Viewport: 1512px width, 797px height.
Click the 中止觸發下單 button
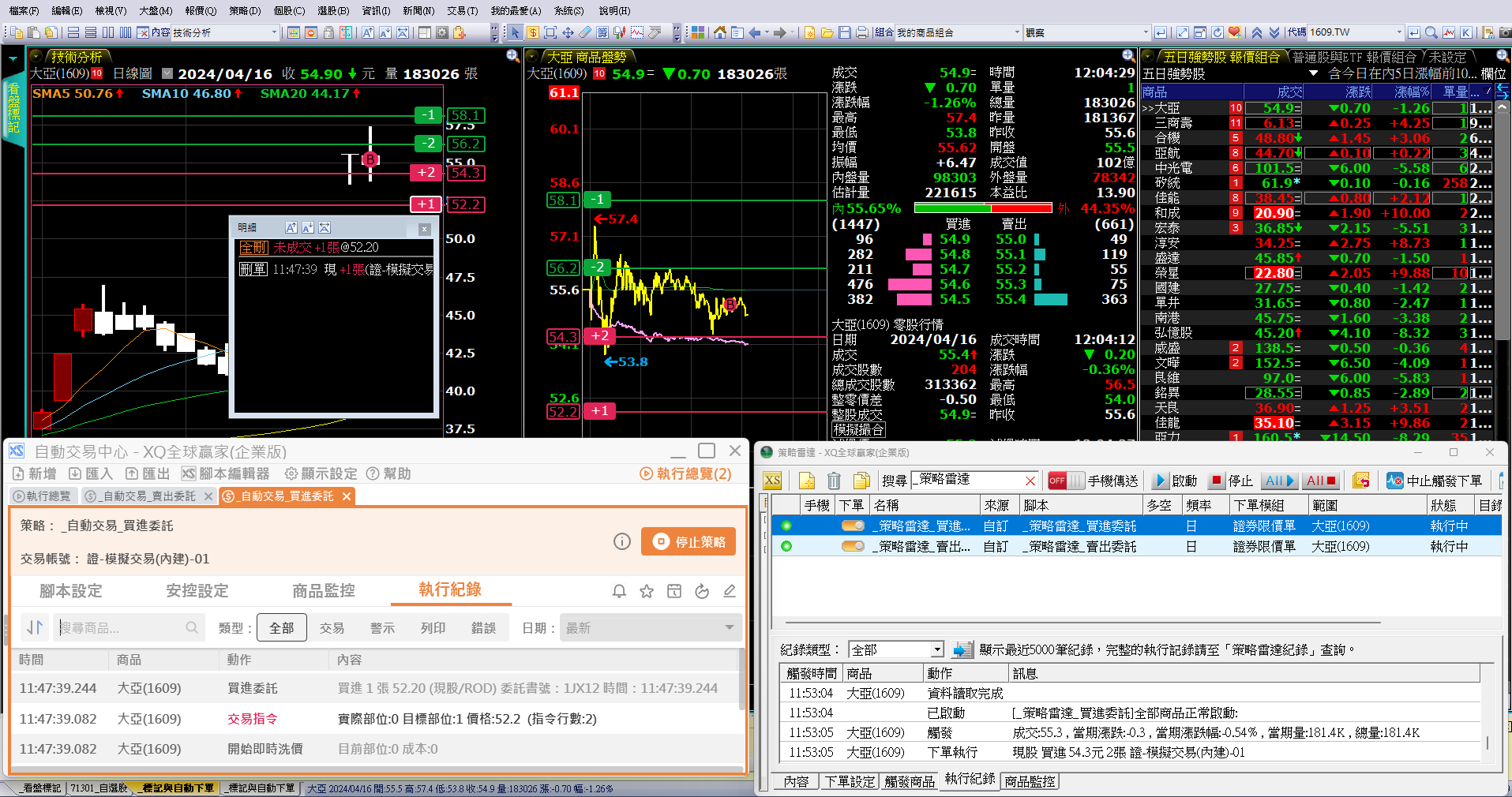[1435, 481]
